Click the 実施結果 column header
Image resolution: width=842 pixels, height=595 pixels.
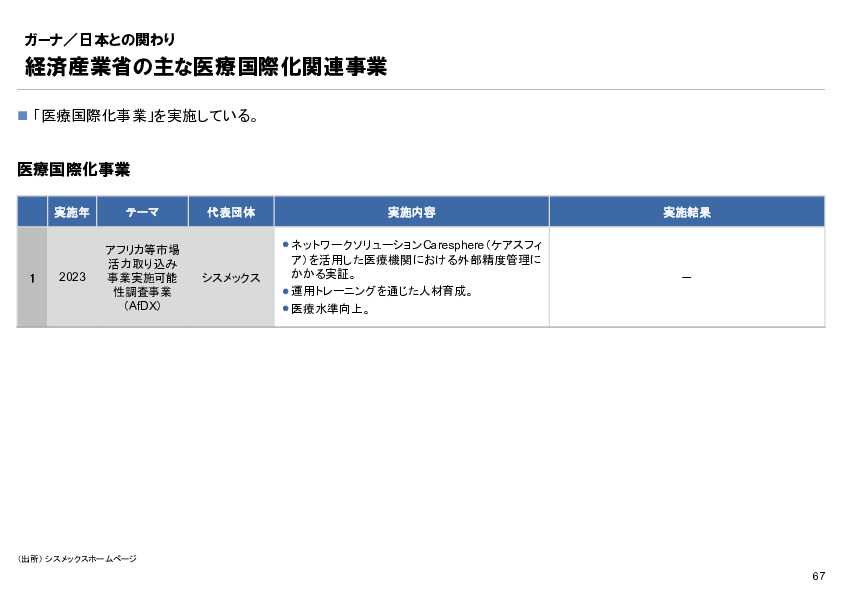tap(685, 211)
